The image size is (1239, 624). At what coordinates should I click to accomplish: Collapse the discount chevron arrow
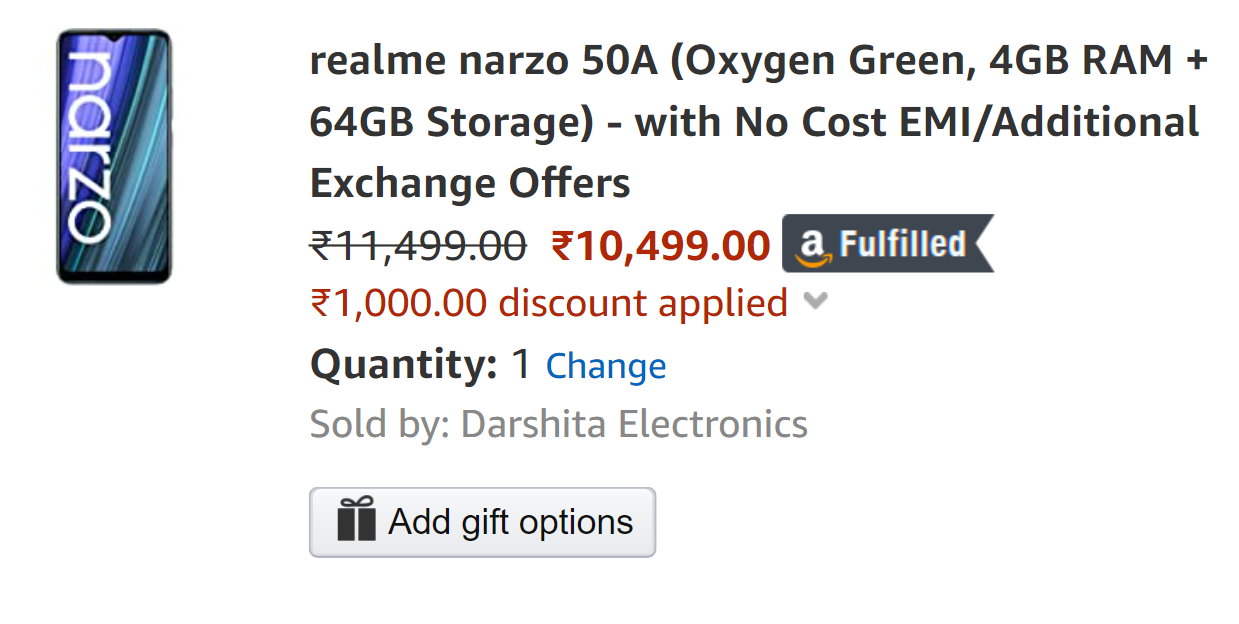(815, 301)
